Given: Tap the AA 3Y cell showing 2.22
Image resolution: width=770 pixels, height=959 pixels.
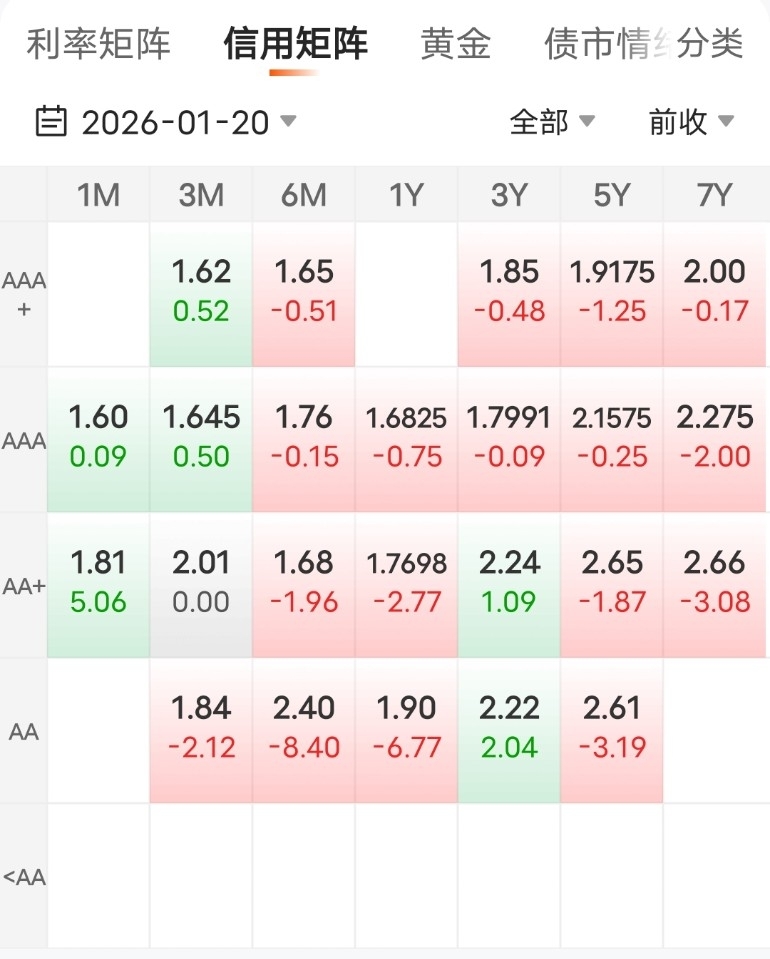Looking at the screenshot, I should pos(509,729).
